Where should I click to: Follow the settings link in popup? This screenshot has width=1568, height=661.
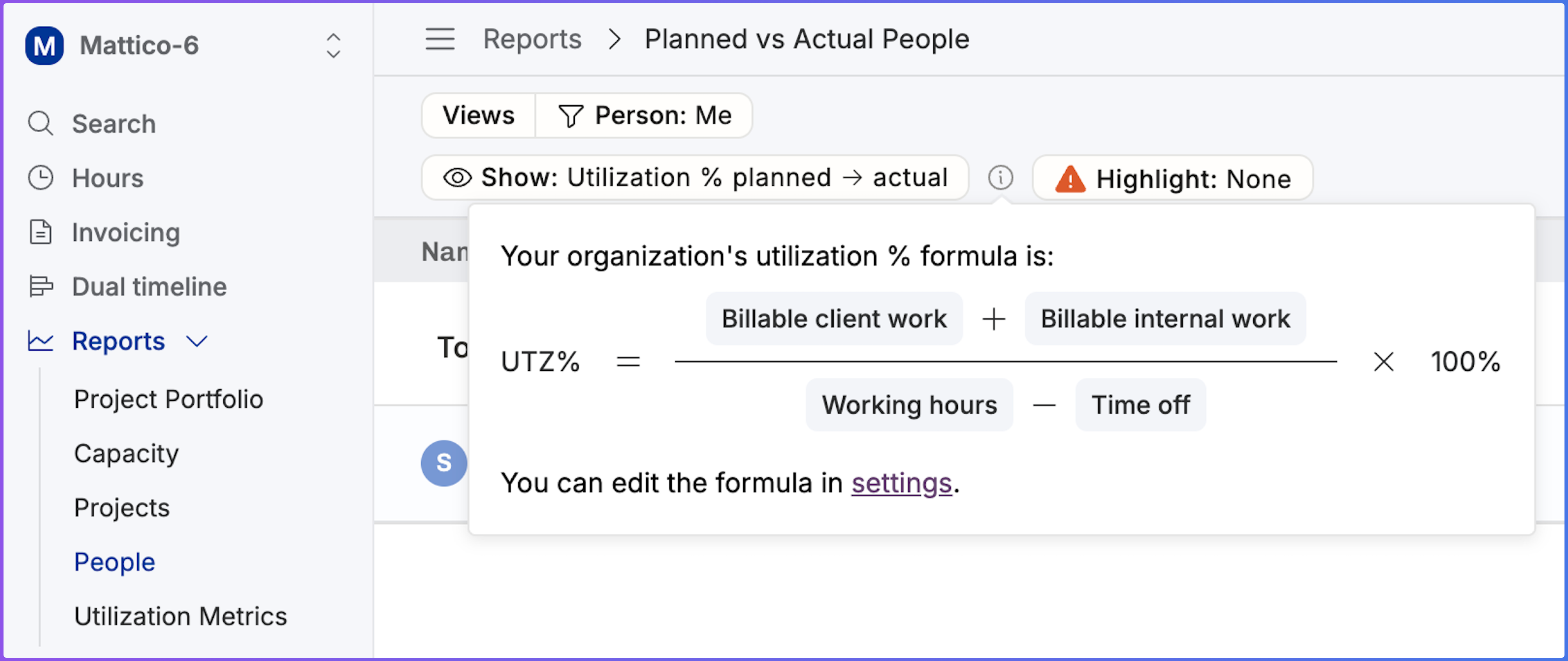[x=901, y=483]
